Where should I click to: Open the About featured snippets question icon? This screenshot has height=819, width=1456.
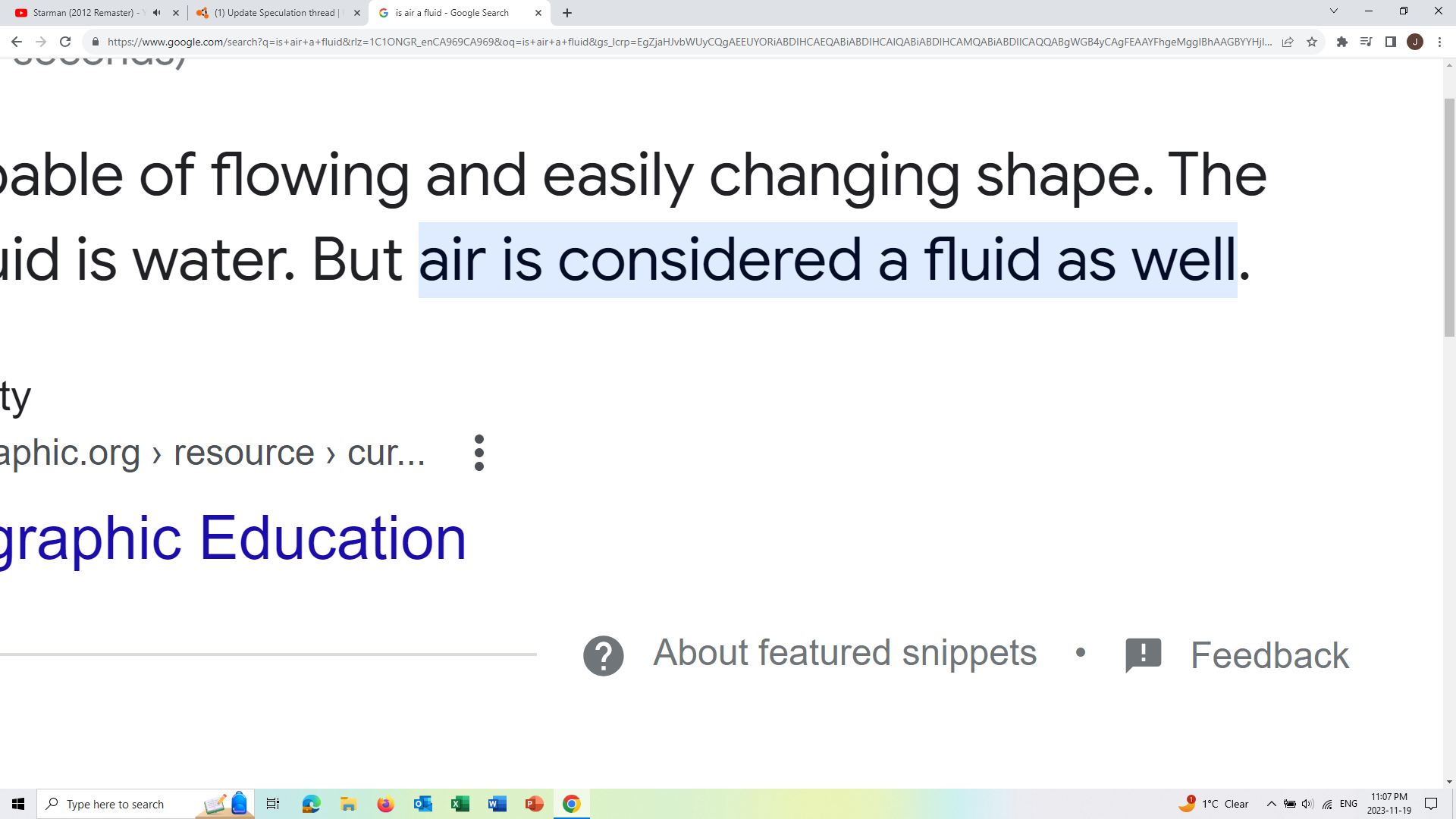click(603, 656)
